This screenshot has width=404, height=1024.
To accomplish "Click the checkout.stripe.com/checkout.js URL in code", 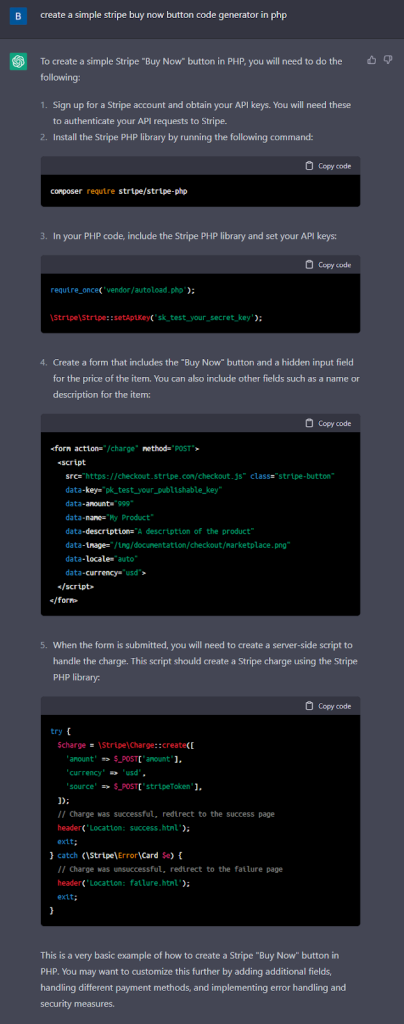I will click(163, 476).
